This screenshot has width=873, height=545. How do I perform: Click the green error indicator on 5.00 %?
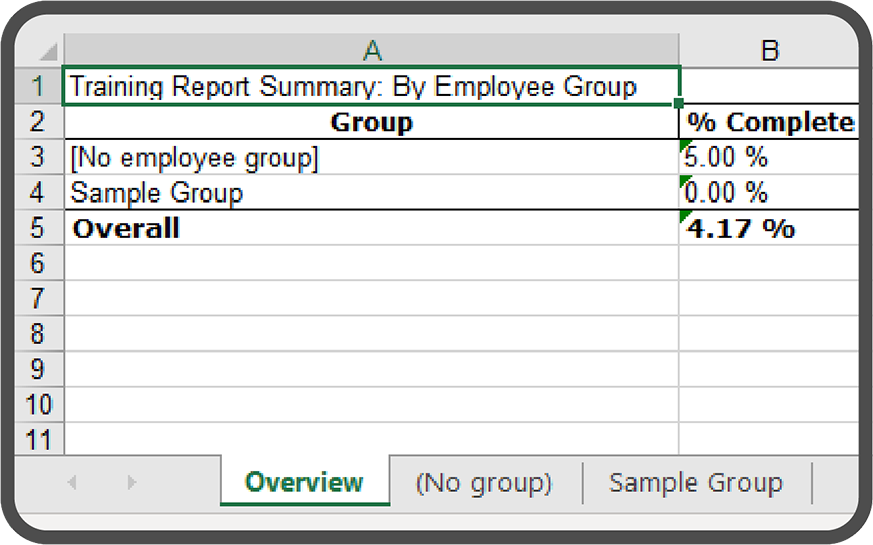pos(685,145)
